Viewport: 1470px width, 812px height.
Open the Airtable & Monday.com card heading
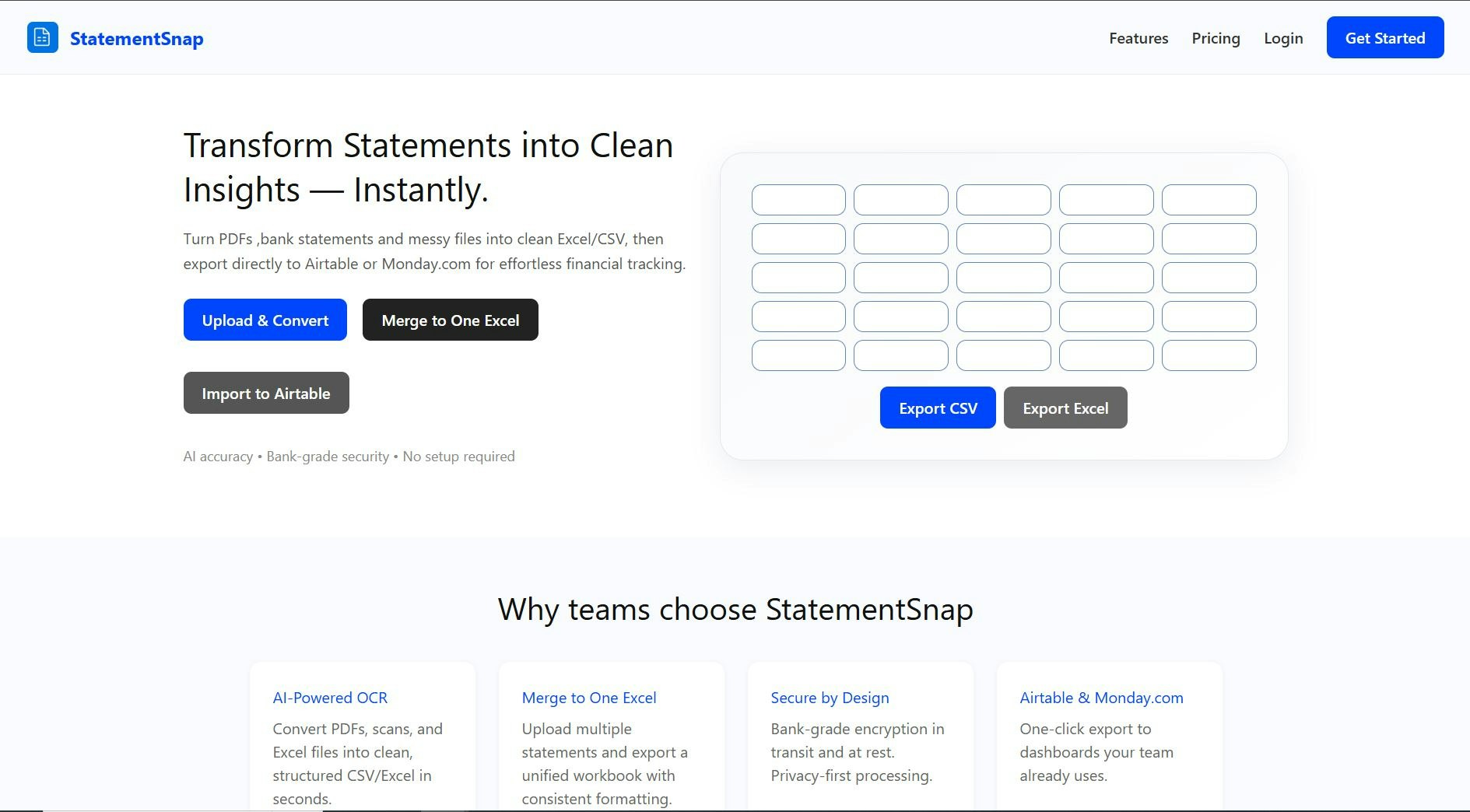click(x=1101, y=698)
